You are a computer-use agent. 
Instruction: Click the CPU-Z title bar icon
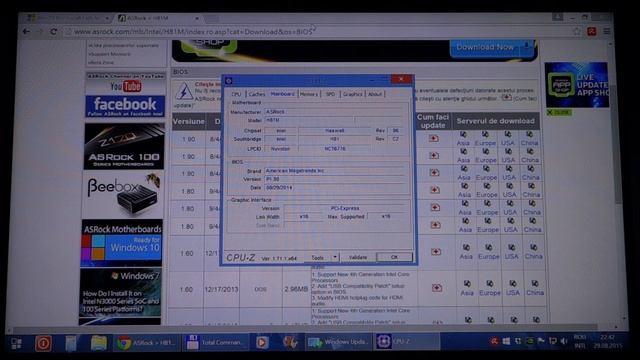[x=229, y=81]
